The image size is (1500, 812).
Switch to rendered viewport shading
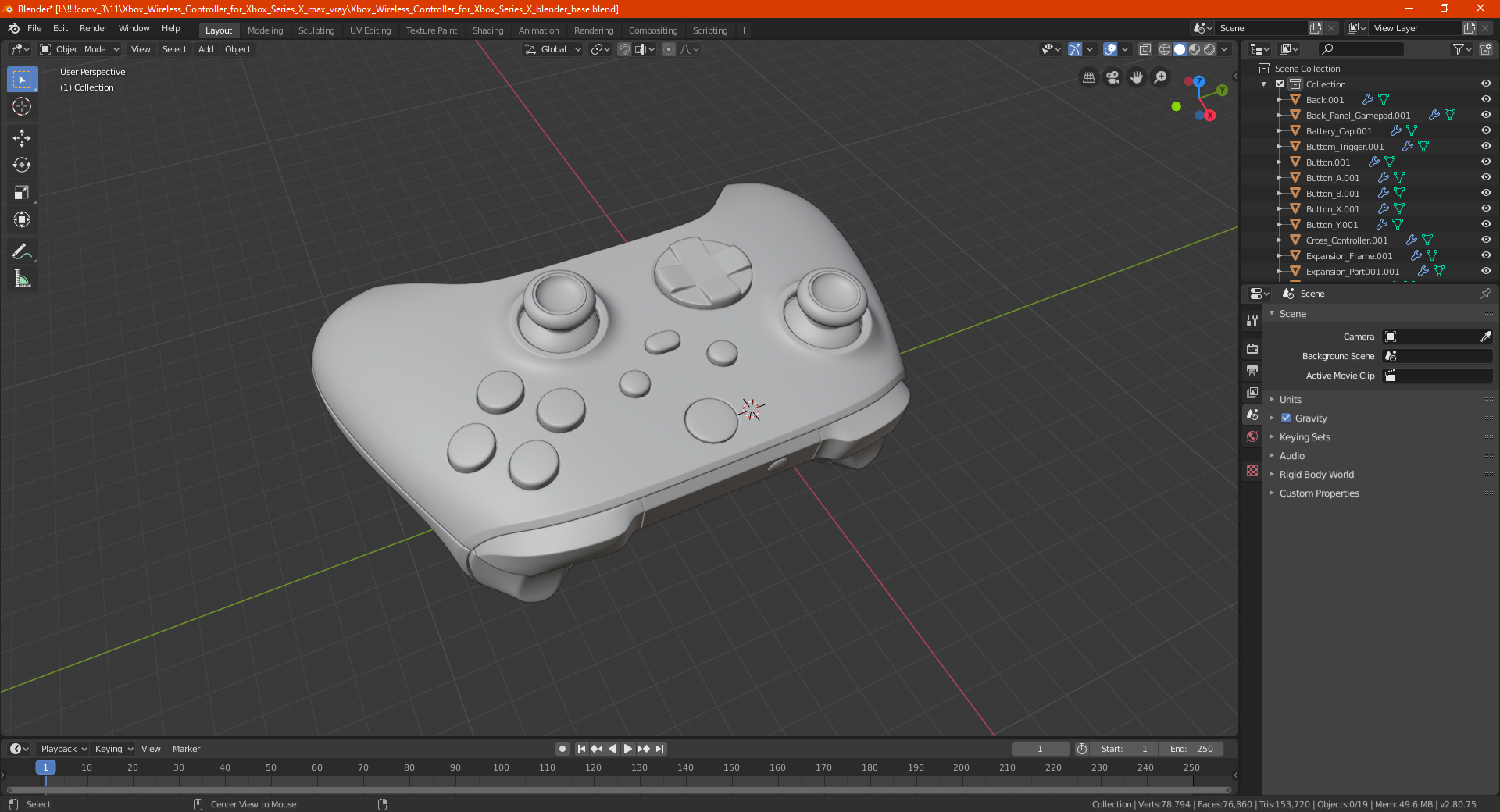click(x=1209, y=49)
